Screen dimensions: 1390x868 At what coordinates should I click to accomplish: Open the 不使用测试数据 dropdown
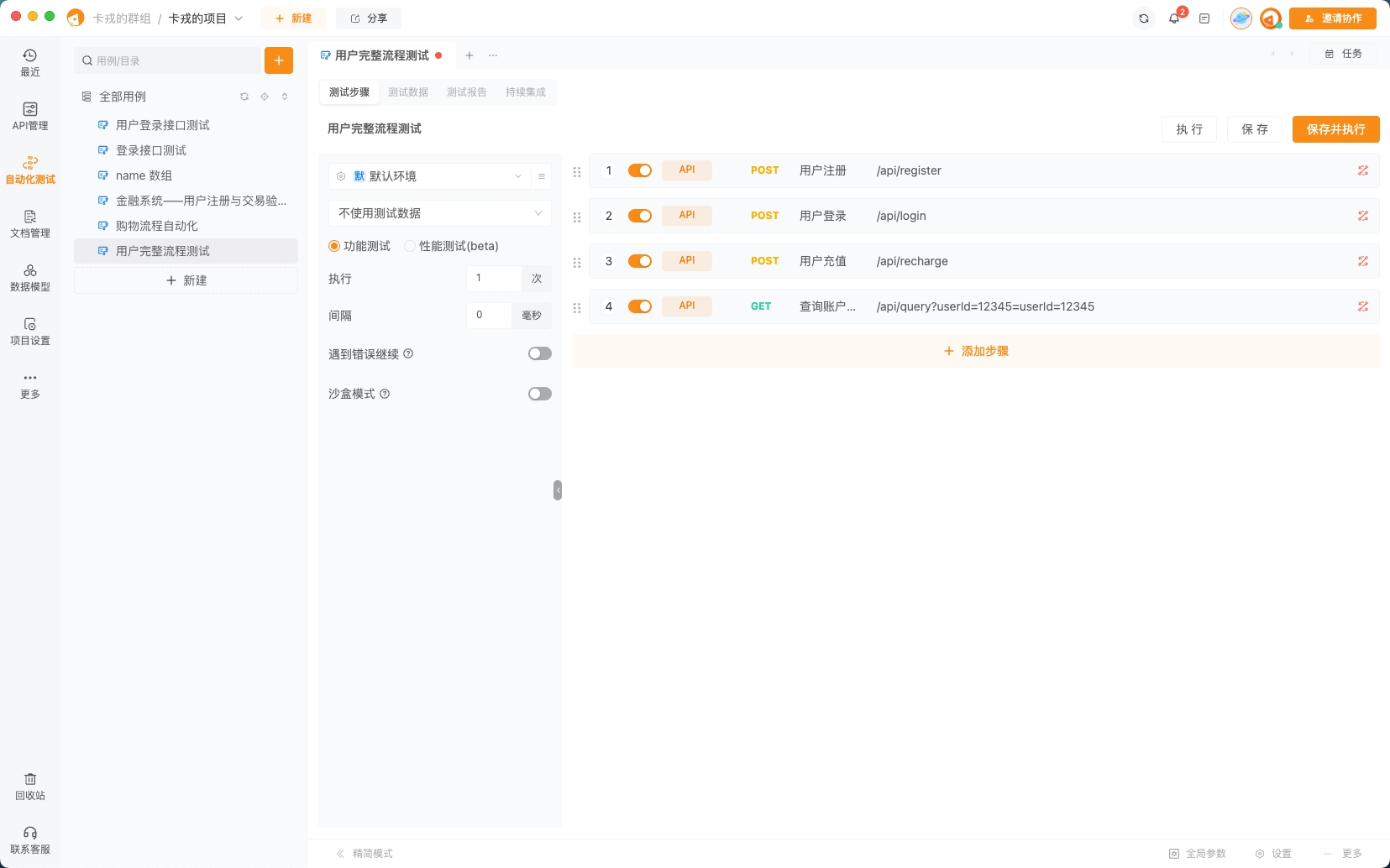(439, 213)
